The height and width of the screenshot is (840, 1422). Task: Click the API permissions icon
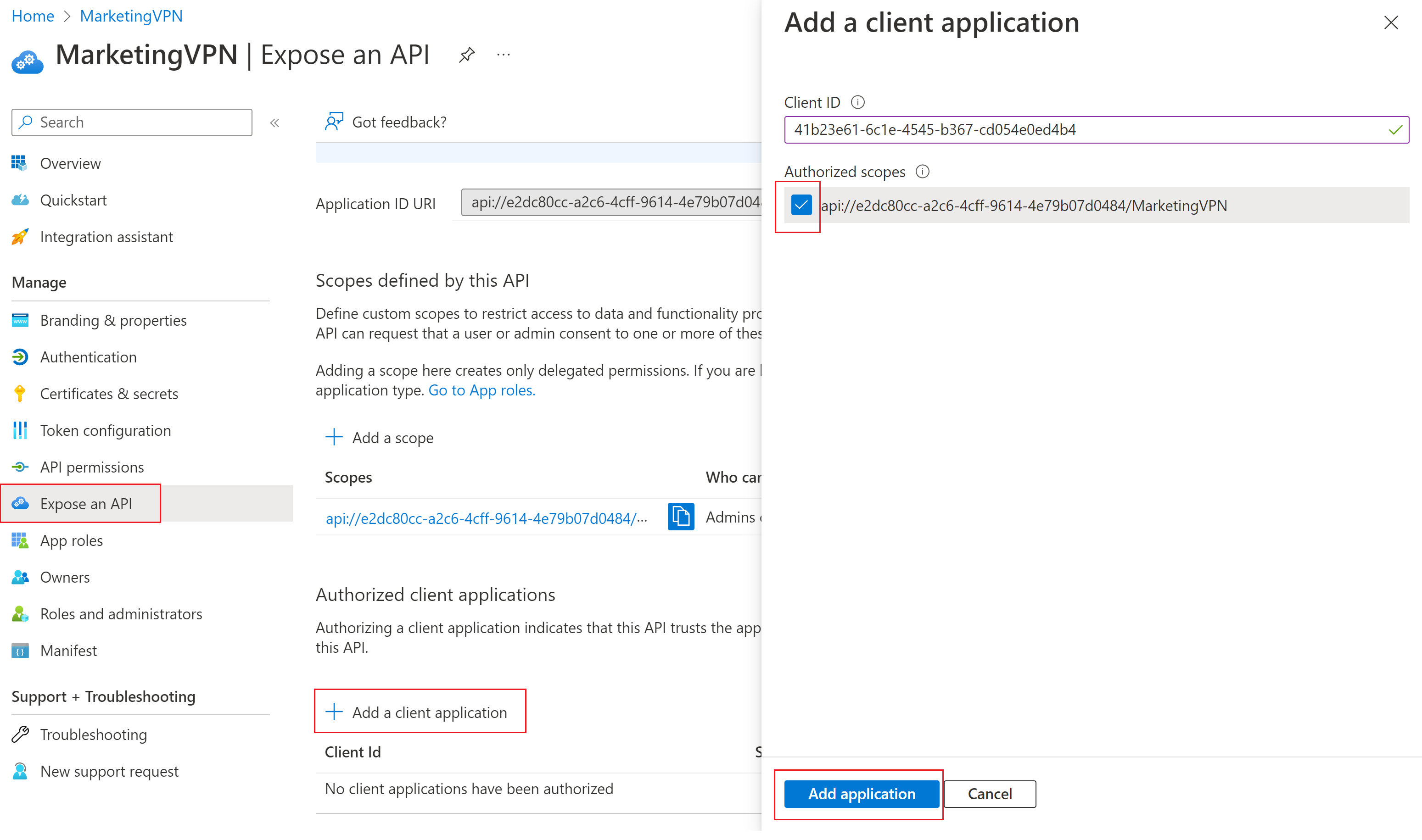tap(20, 467)
